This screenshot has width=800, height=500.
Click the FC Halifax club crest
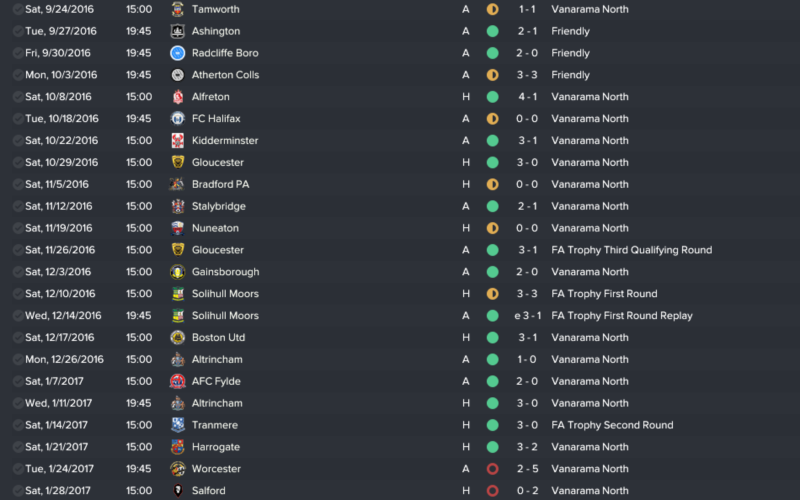pos(177,119)
